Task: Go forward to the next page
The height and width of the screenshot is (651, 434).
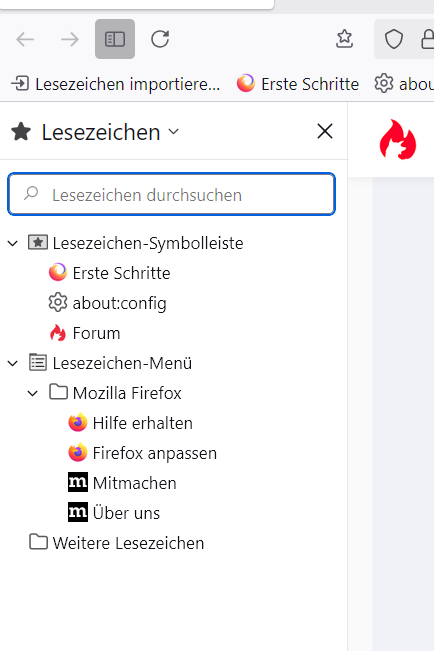Action: pyautogui.click(x=70, y=39)
